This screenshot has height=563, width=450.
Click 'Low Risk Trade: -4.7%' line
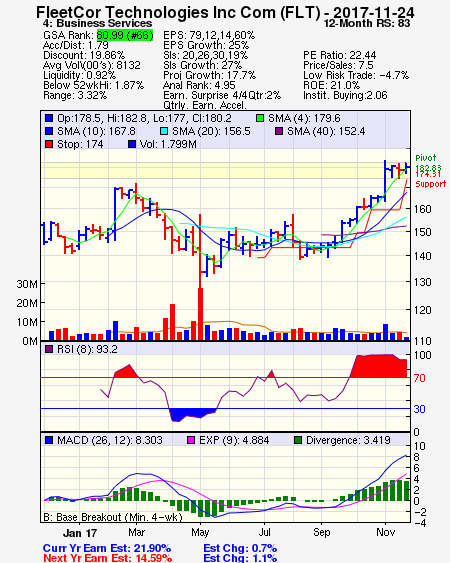click(356, 75)
